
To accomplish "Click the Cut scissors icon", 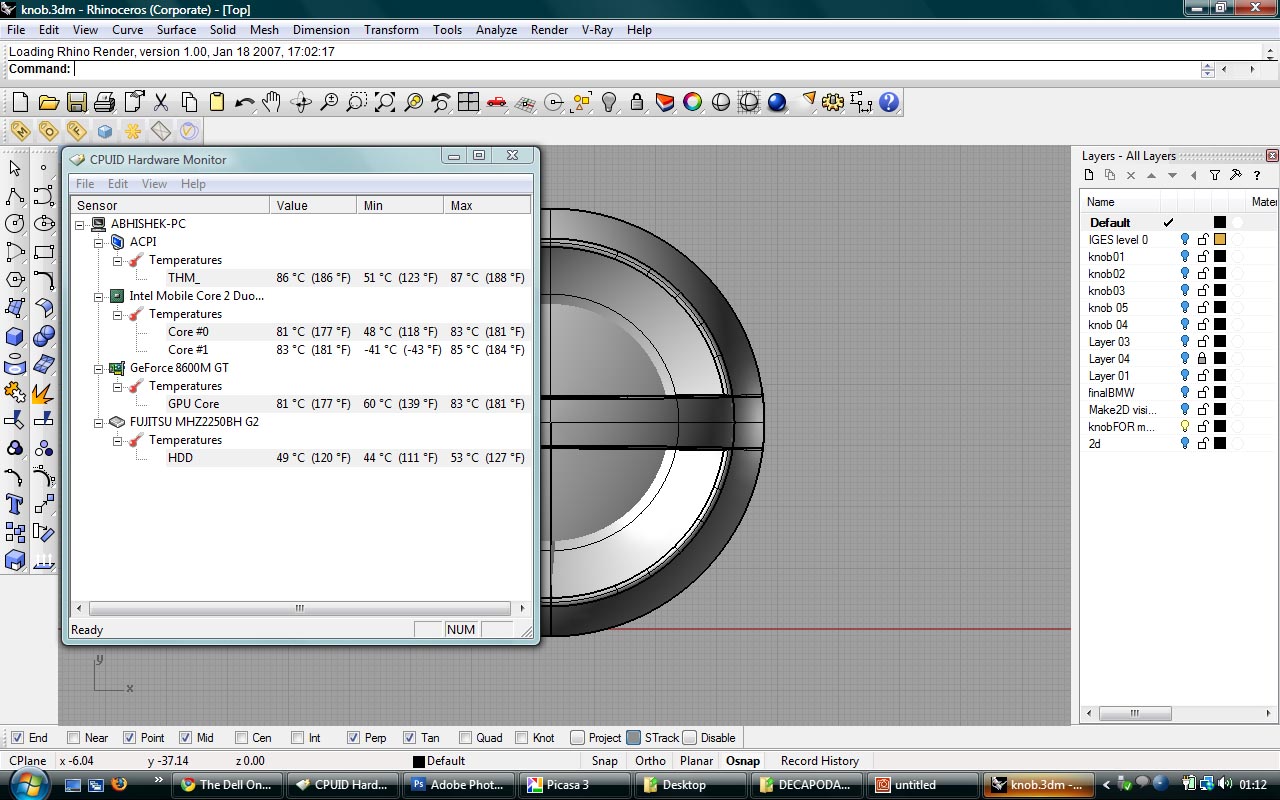I will coord(160,102).
